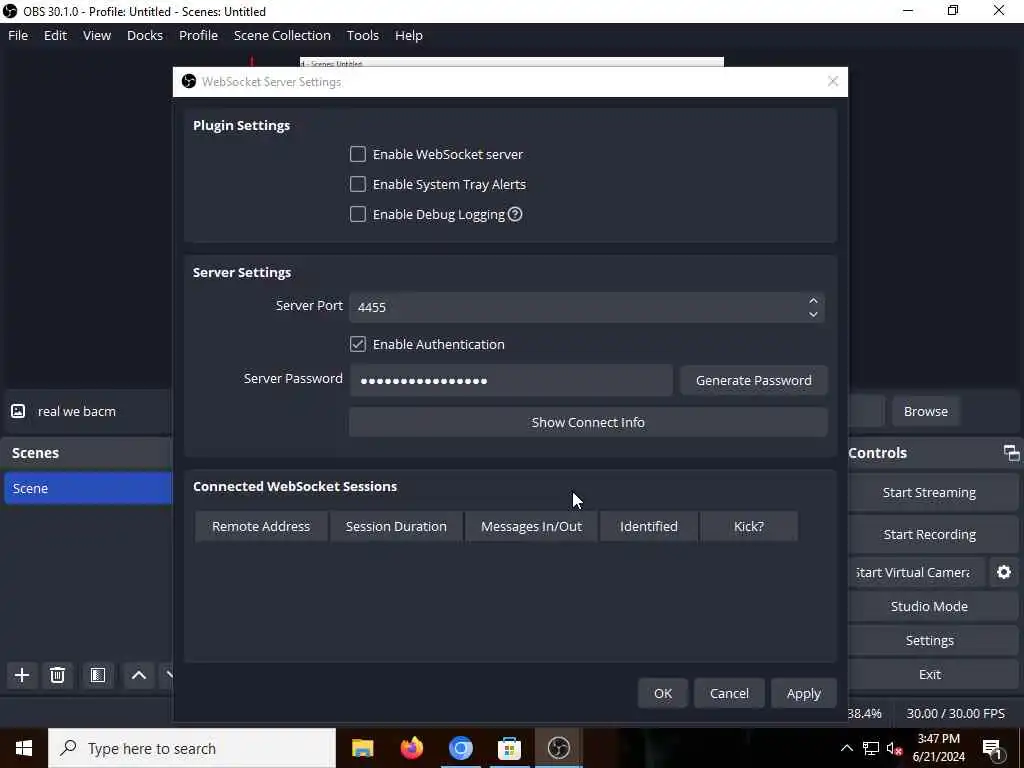Click the Server Port field

pos(586,308)
